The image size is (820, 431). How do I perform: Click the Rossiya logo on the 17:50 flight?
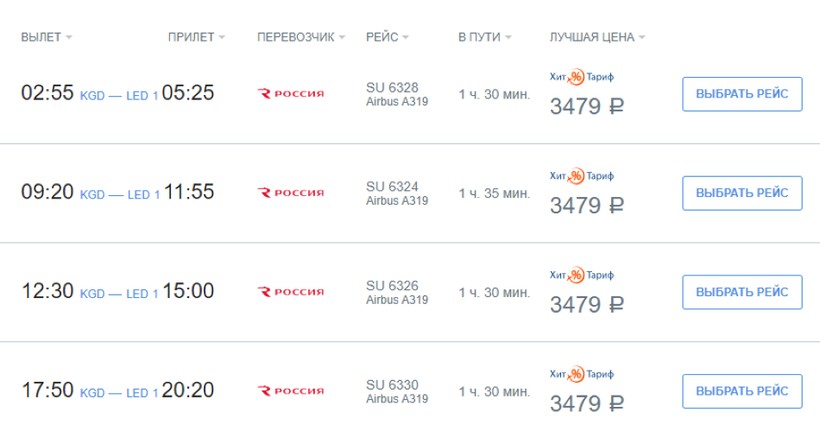[291, 391]
